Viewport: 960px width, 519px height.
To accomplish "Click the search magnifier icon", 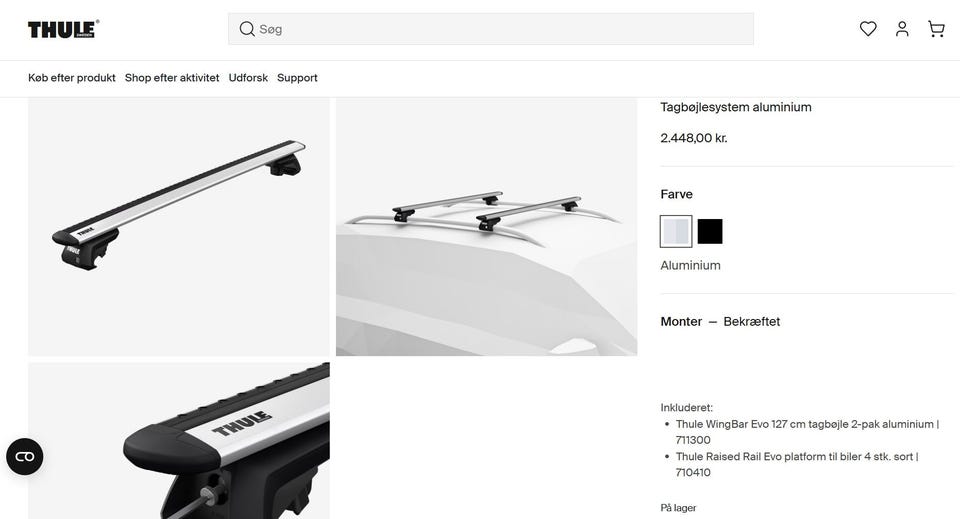I will tap(247, 29).
